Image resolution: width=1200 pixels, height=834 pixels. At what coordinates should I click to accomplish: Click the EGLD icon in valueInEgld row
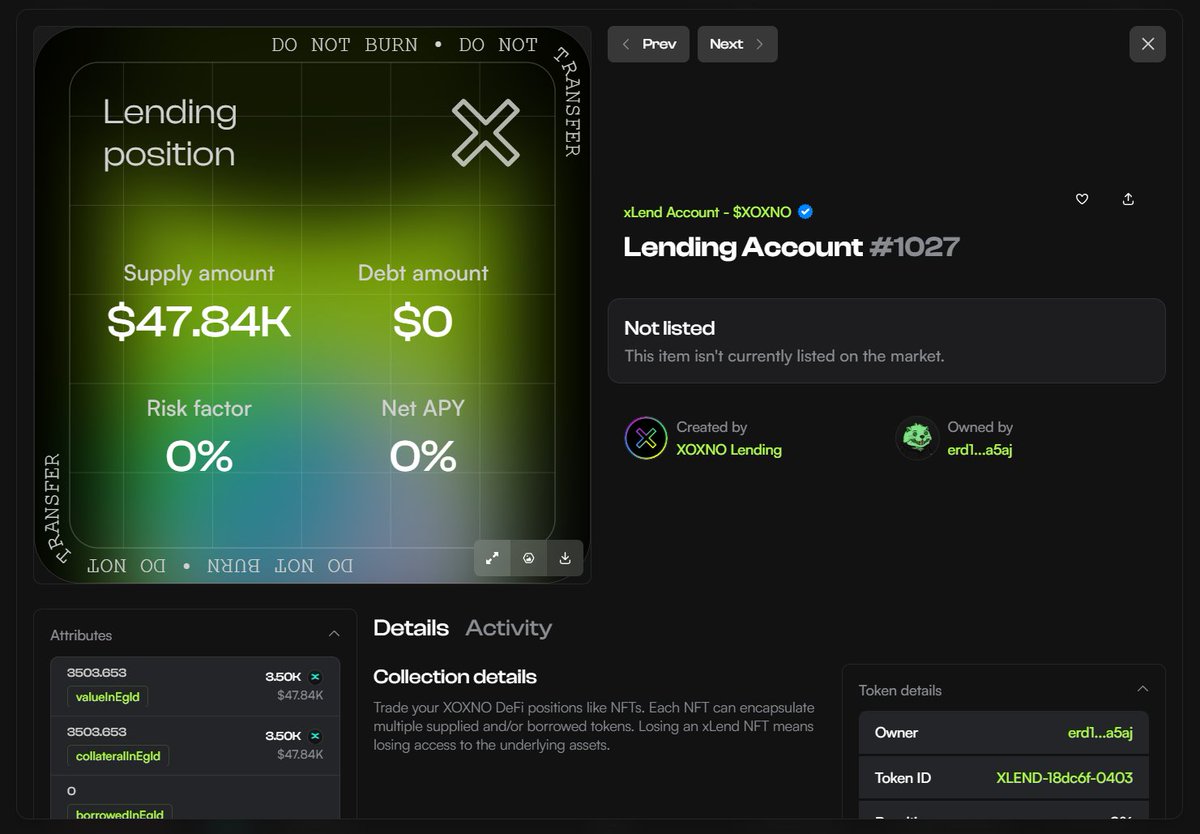pos(315,677)
